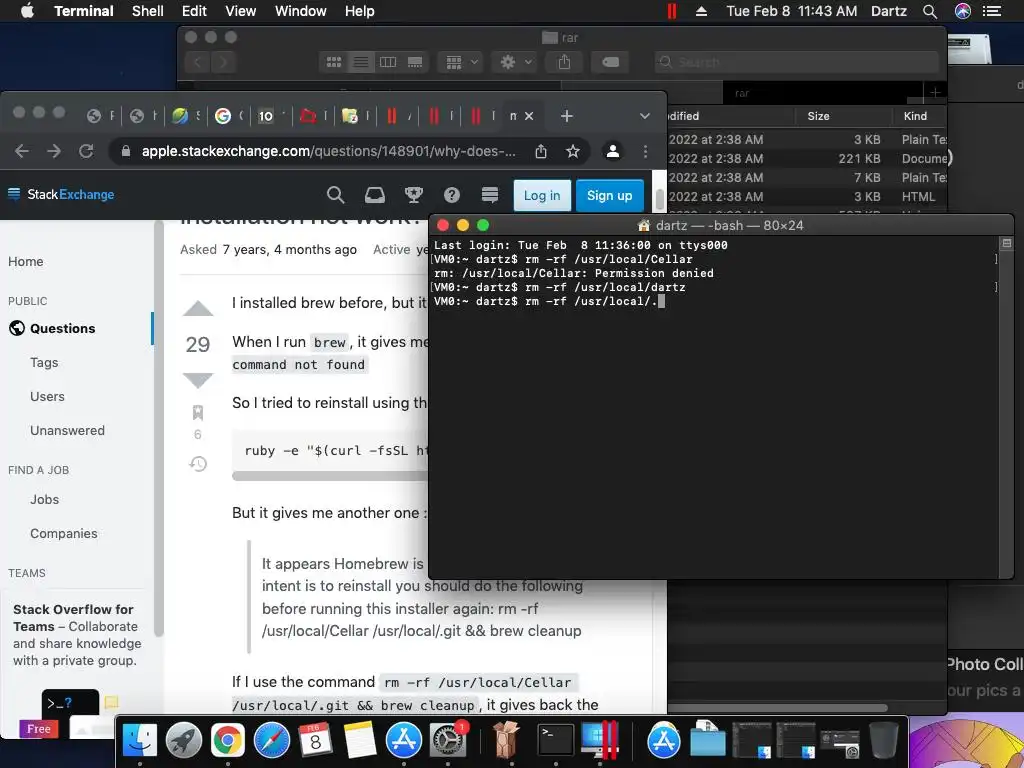Open the View menu in menu bar
1024x768 pixels.
tap(240, 11)
